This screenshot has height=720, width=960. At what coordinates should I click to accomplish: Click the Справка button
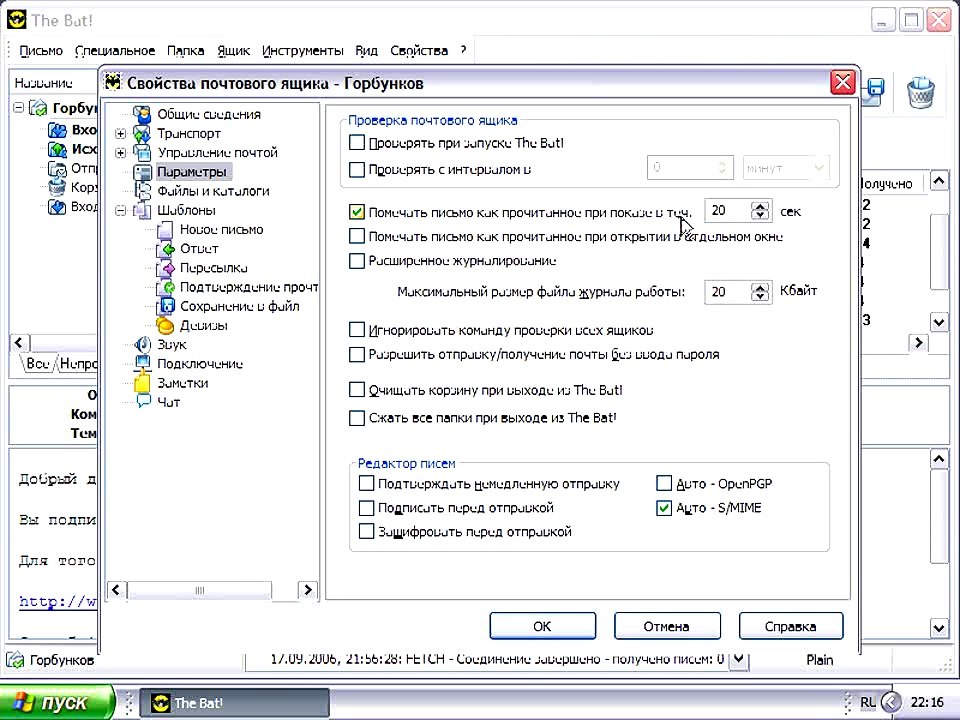click(791, 626)
